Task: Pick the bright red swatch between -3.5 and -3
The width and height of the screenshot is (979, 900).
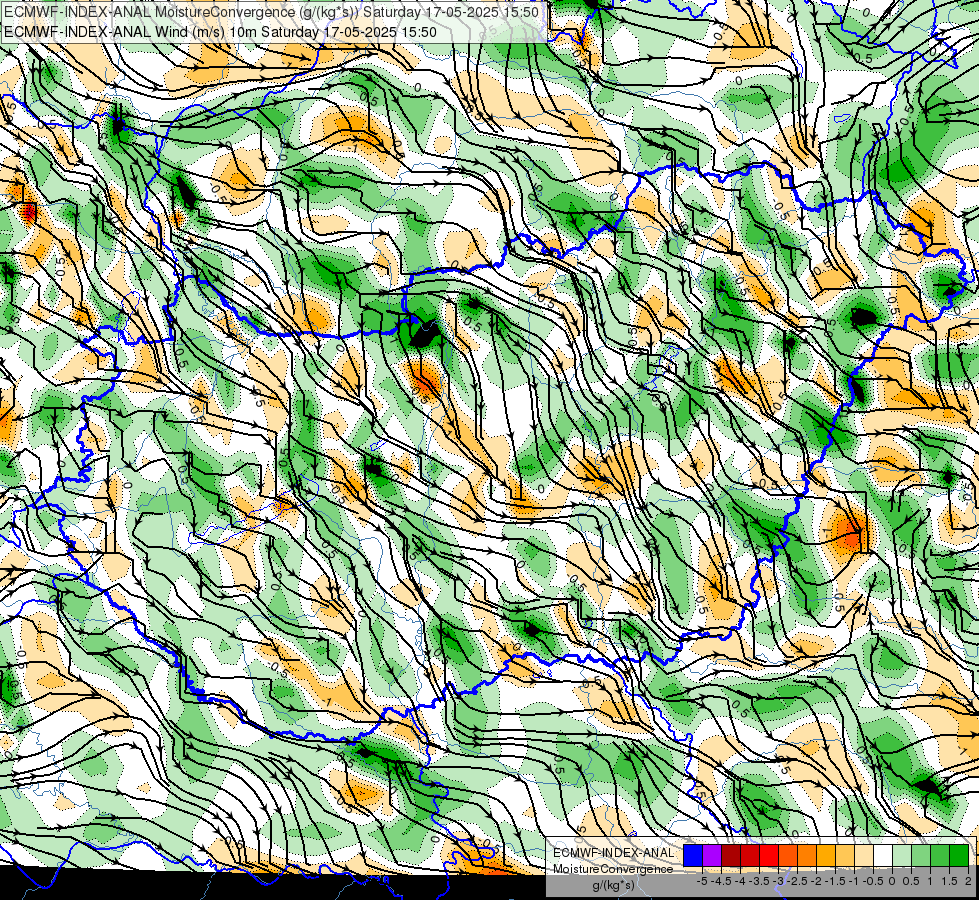Action: point(769,856)
